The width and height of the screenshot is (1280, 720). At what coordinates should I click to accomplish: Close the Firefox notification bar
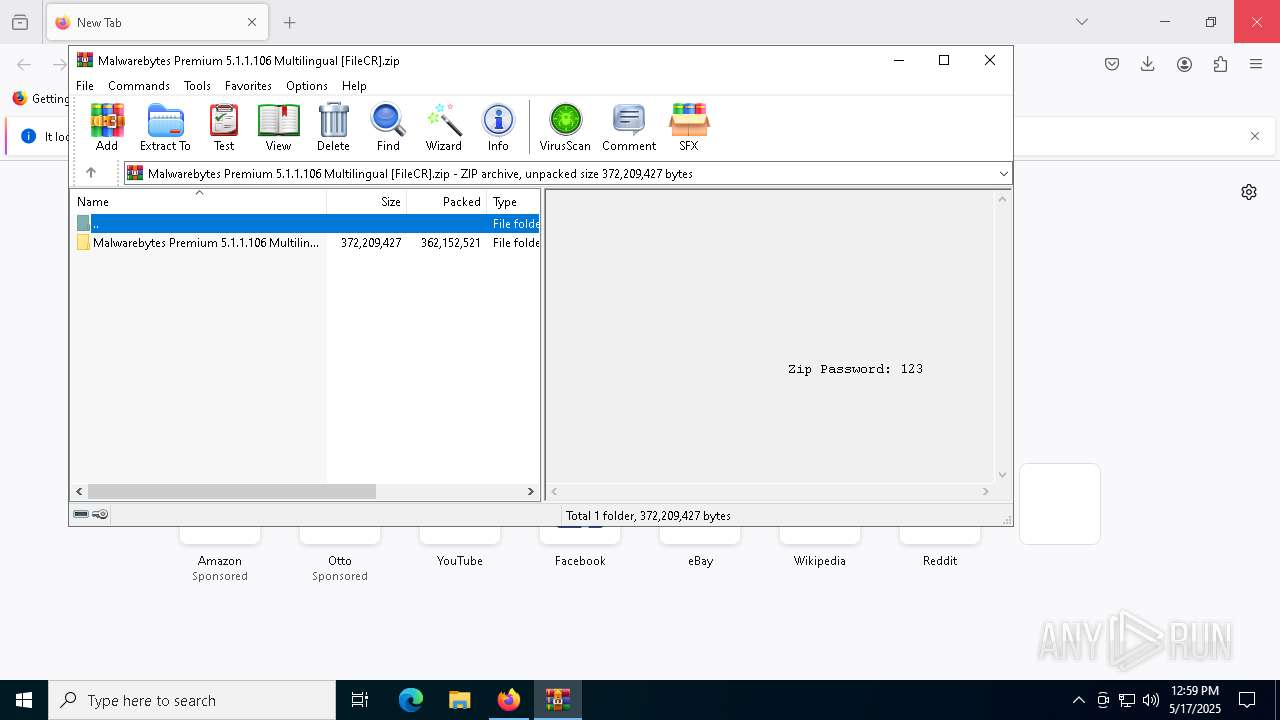point(1255,136)
